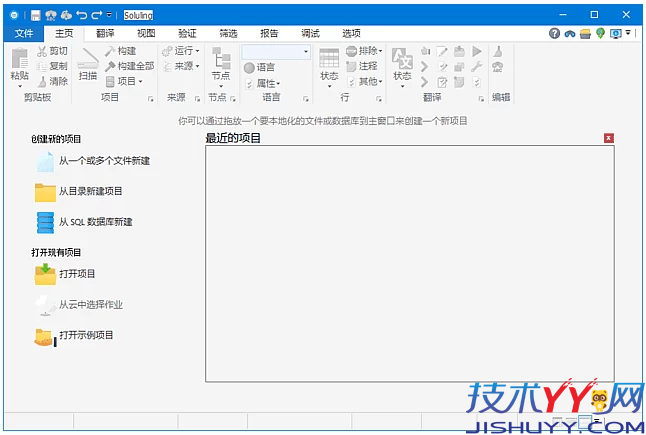
Task: Click the redo arrow in title bar
Action: [x=96, y=15]
